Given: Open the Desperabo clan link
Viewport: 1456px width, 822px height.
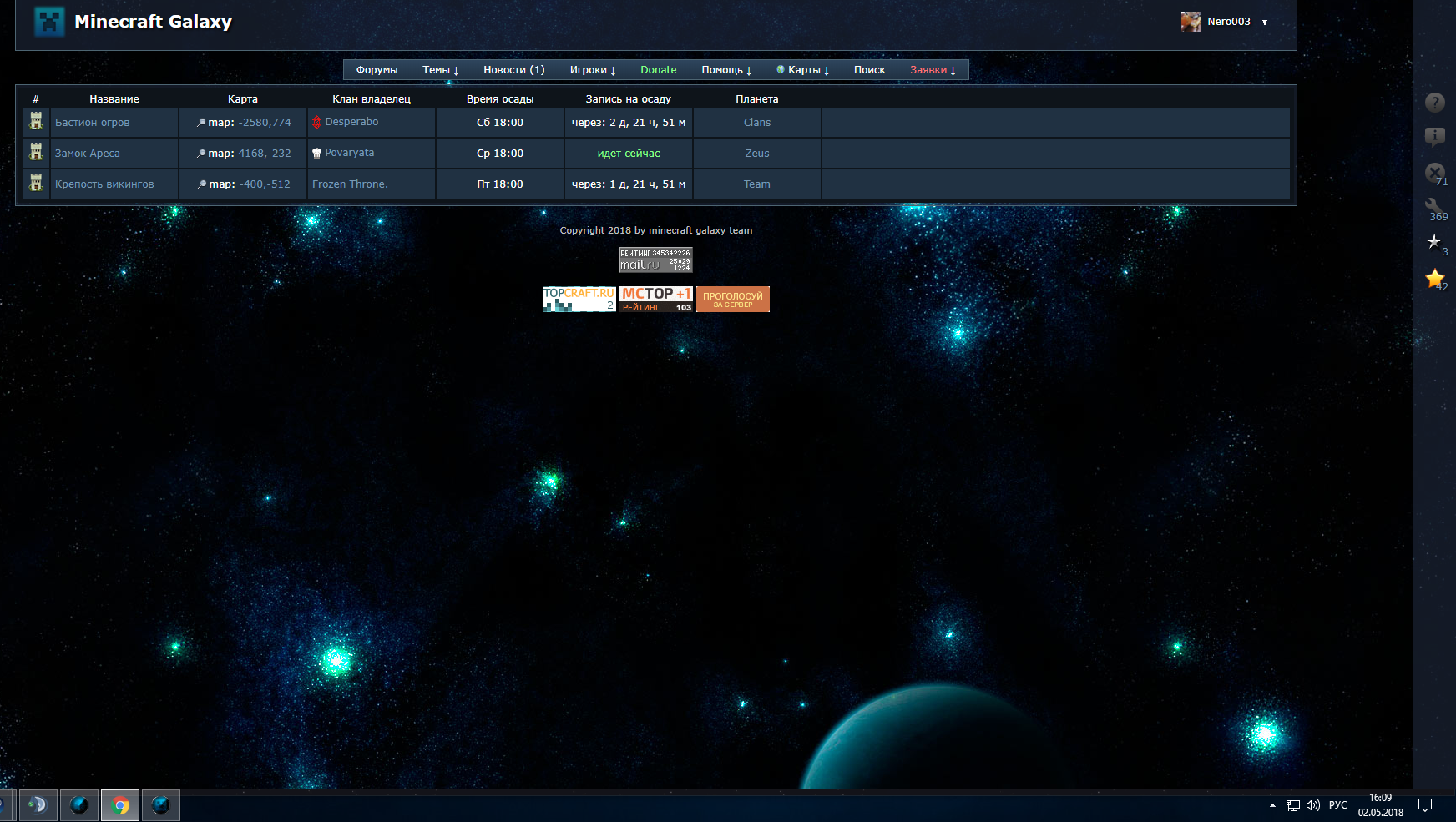Looking at the screenshot, I should 351,122.
